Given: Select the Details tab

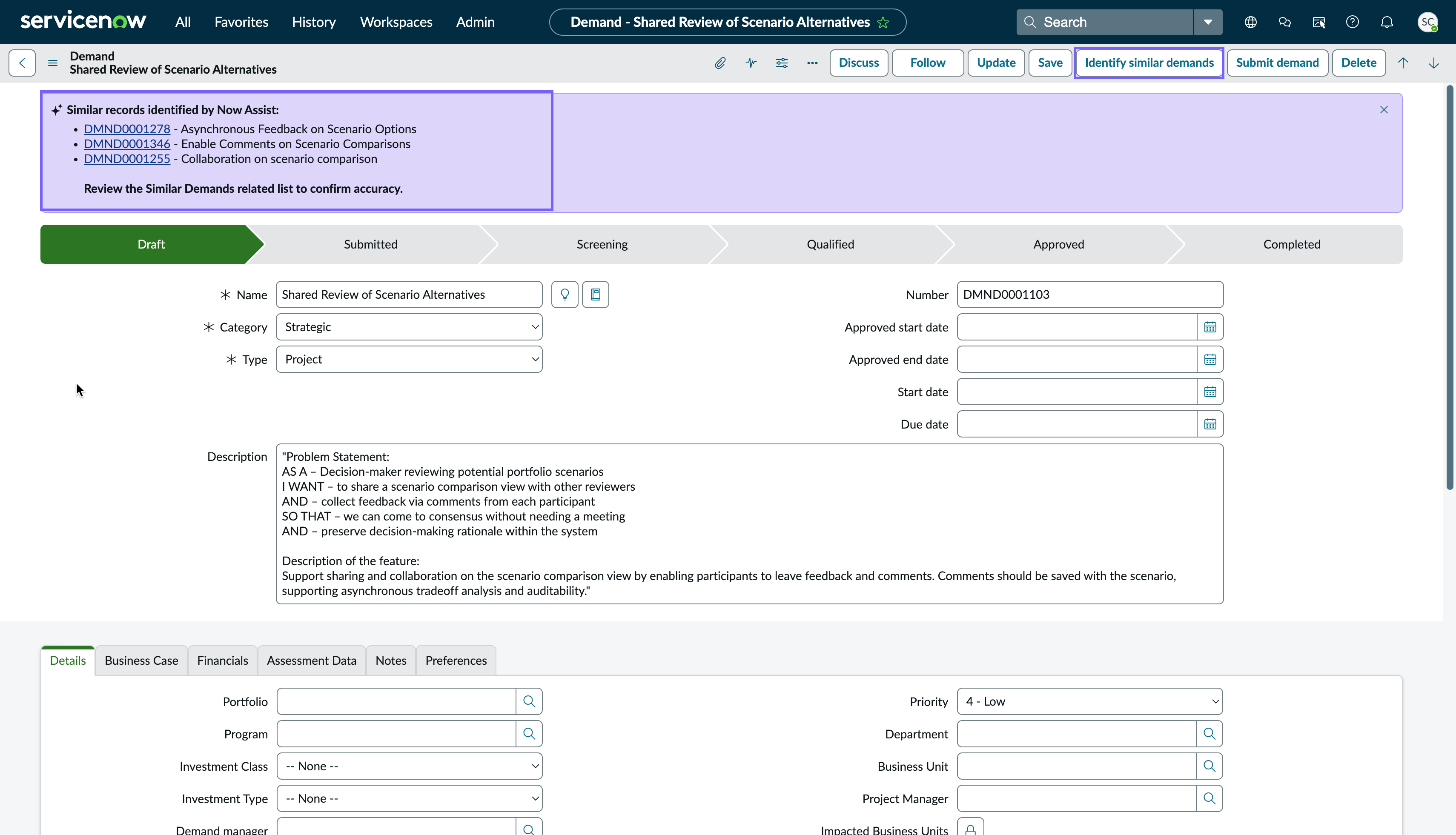Looking at the screenshot, I should (68, 661).
